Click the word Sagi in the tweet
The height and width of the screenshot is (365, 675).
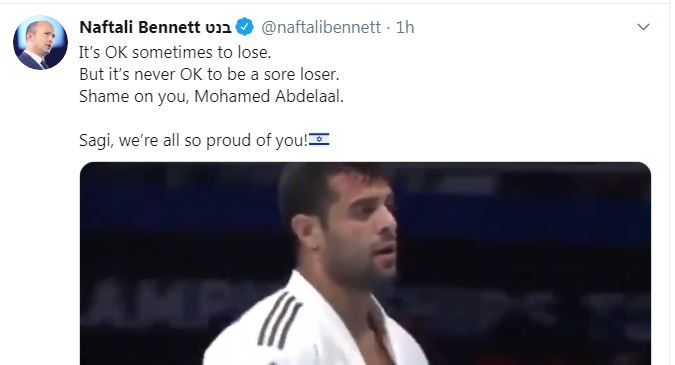click(x=94, y=141)
